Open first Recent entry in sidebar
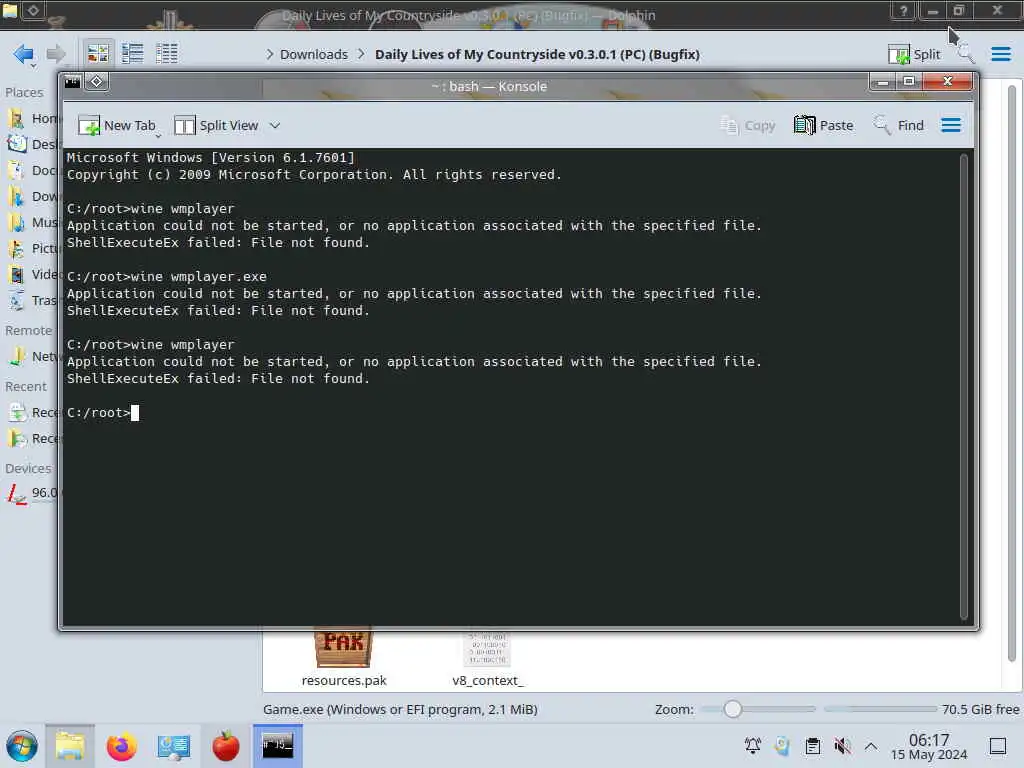The image size is (1024, 768). pos(34,413)
